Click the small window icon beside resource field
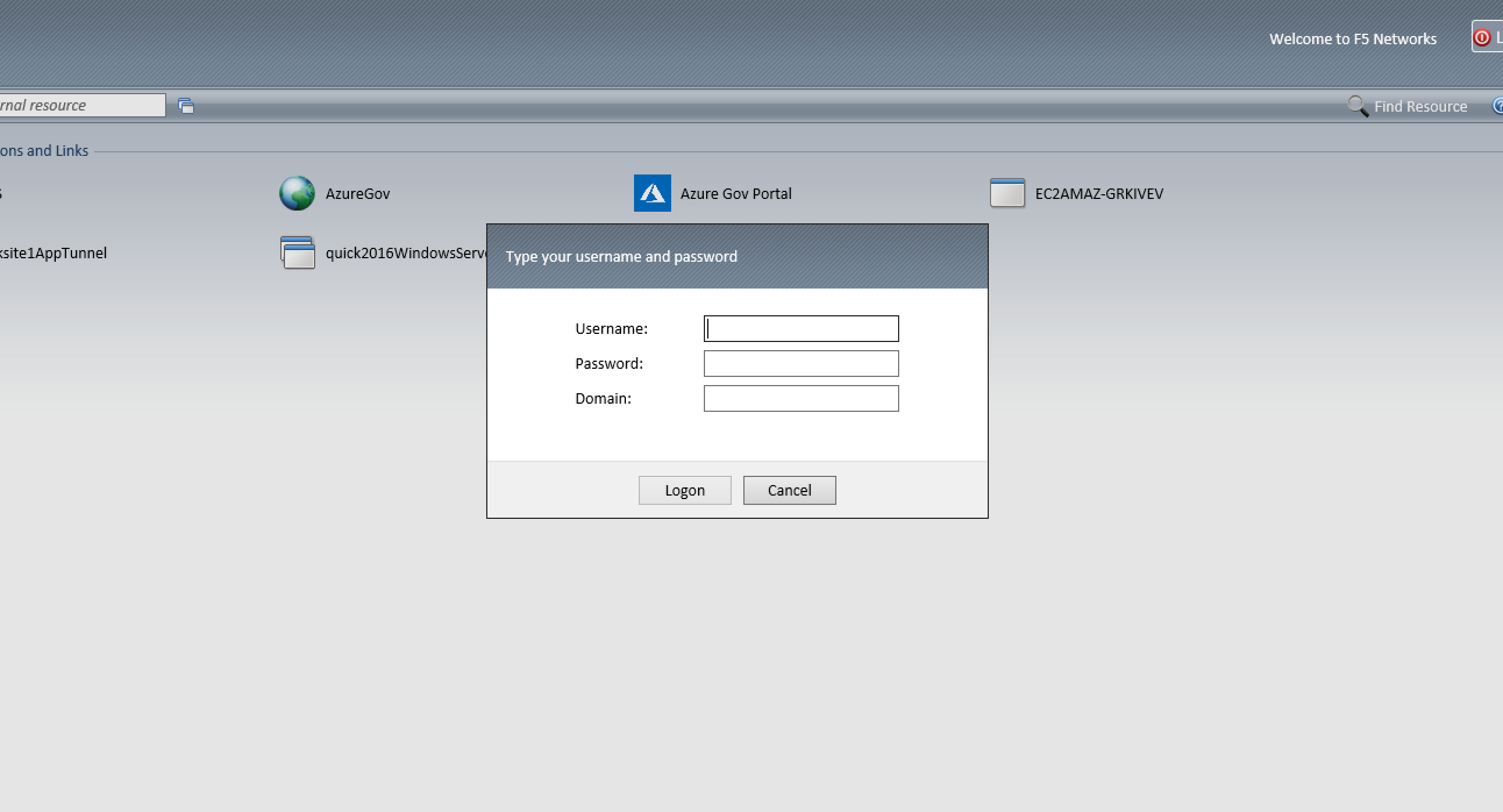This screenshot has width=1503, height=812. click(x=186, y=106)
